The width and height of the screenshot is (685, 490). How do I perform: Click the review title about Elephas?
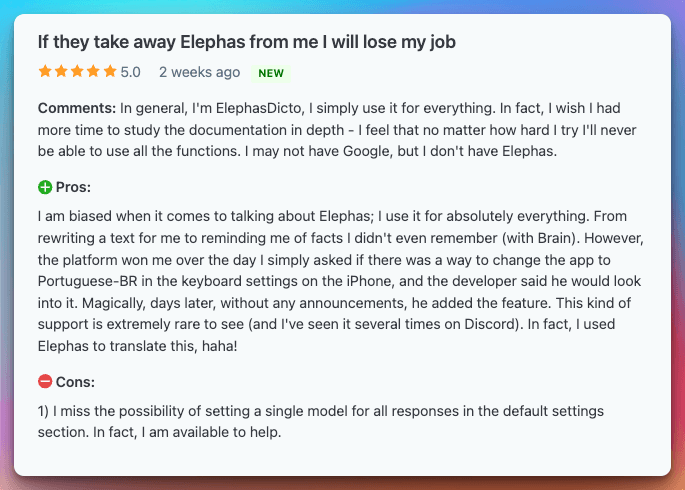click(x=247, y=42)
